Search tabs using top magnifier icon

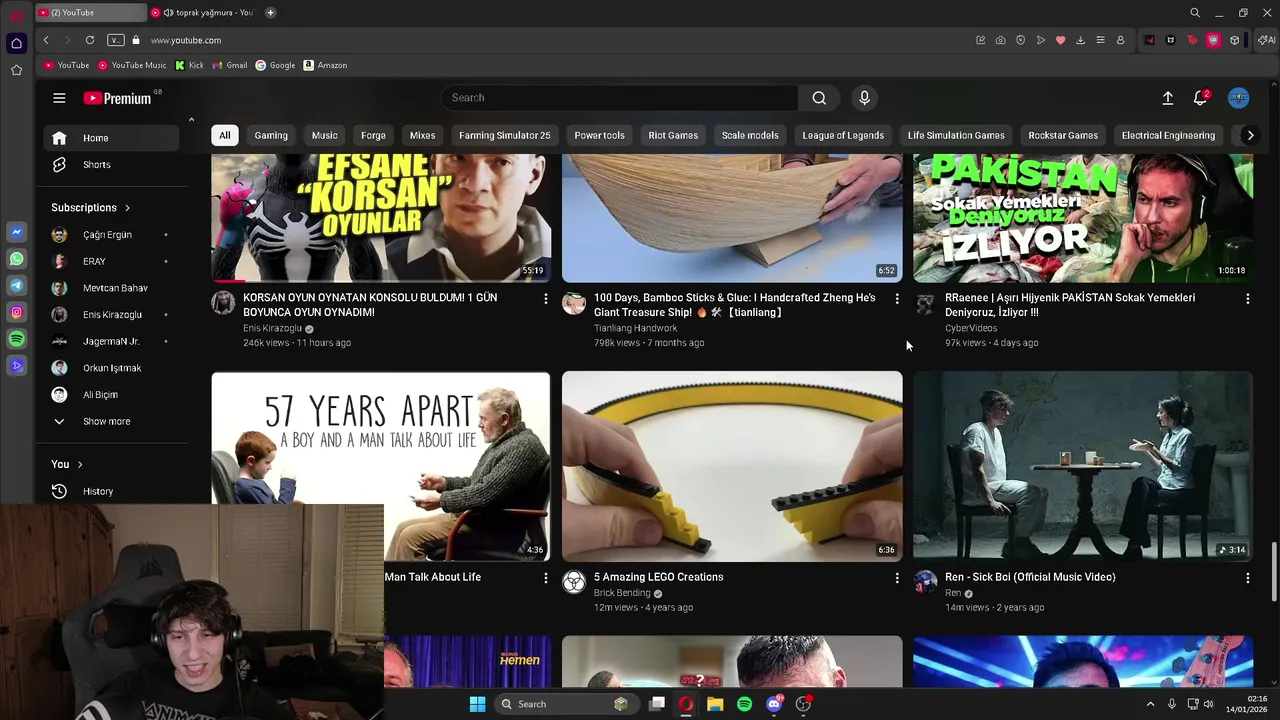pyautogui.click(x=1195, y=13)
